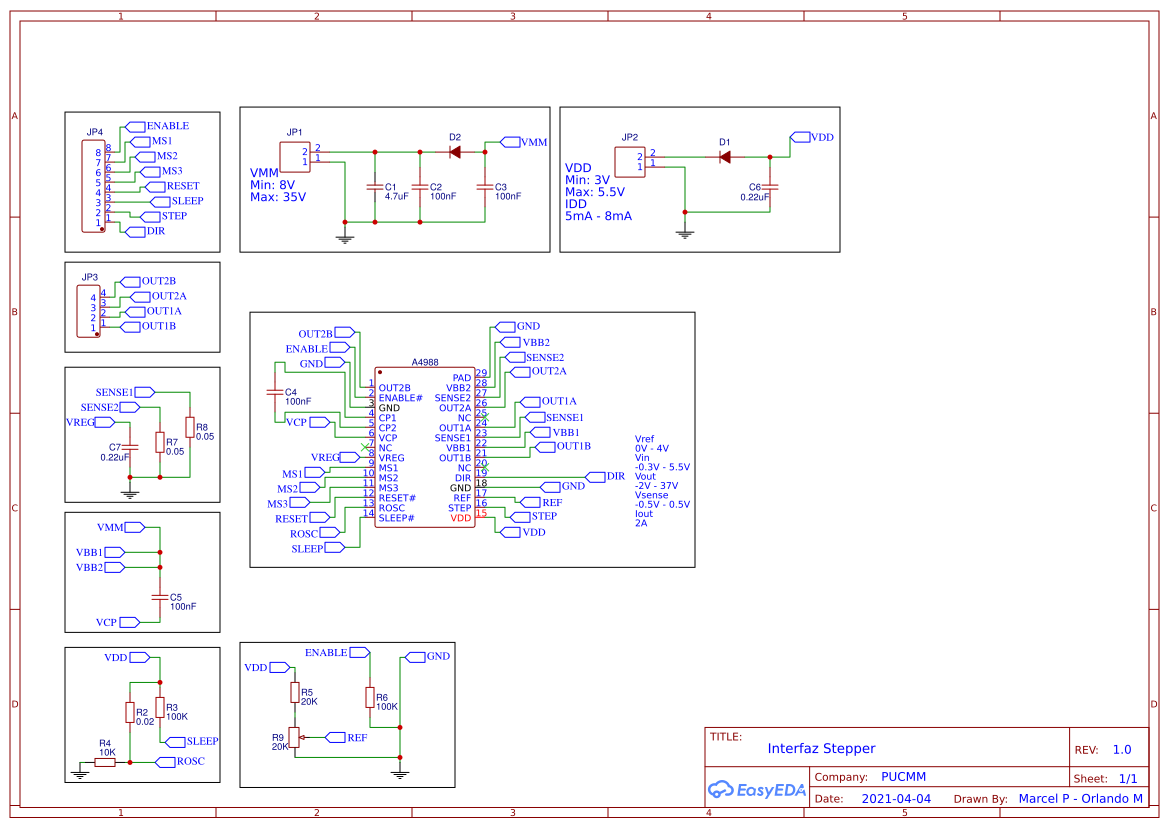Click the ground symbol below R9 potentiometer circuit
Viewport: 1169px width, 828px height.
pyautogui.click(x=400, y=773)
